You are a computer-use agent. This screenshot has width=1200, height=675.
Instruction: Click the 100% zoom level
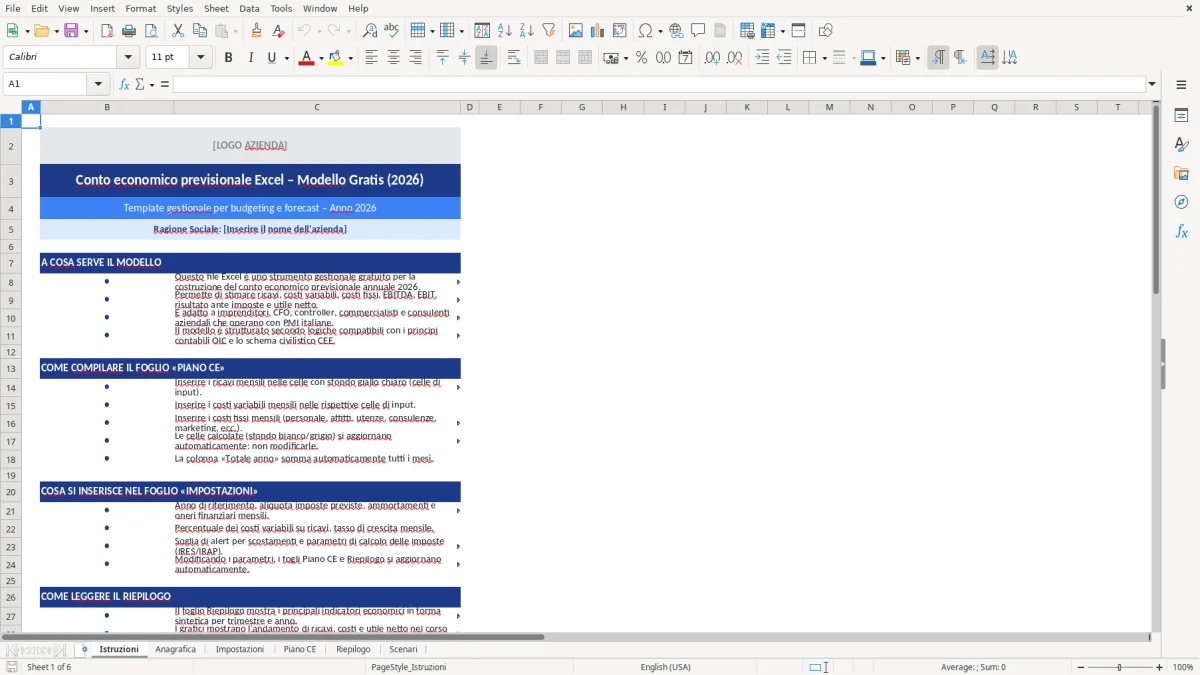1183,667
